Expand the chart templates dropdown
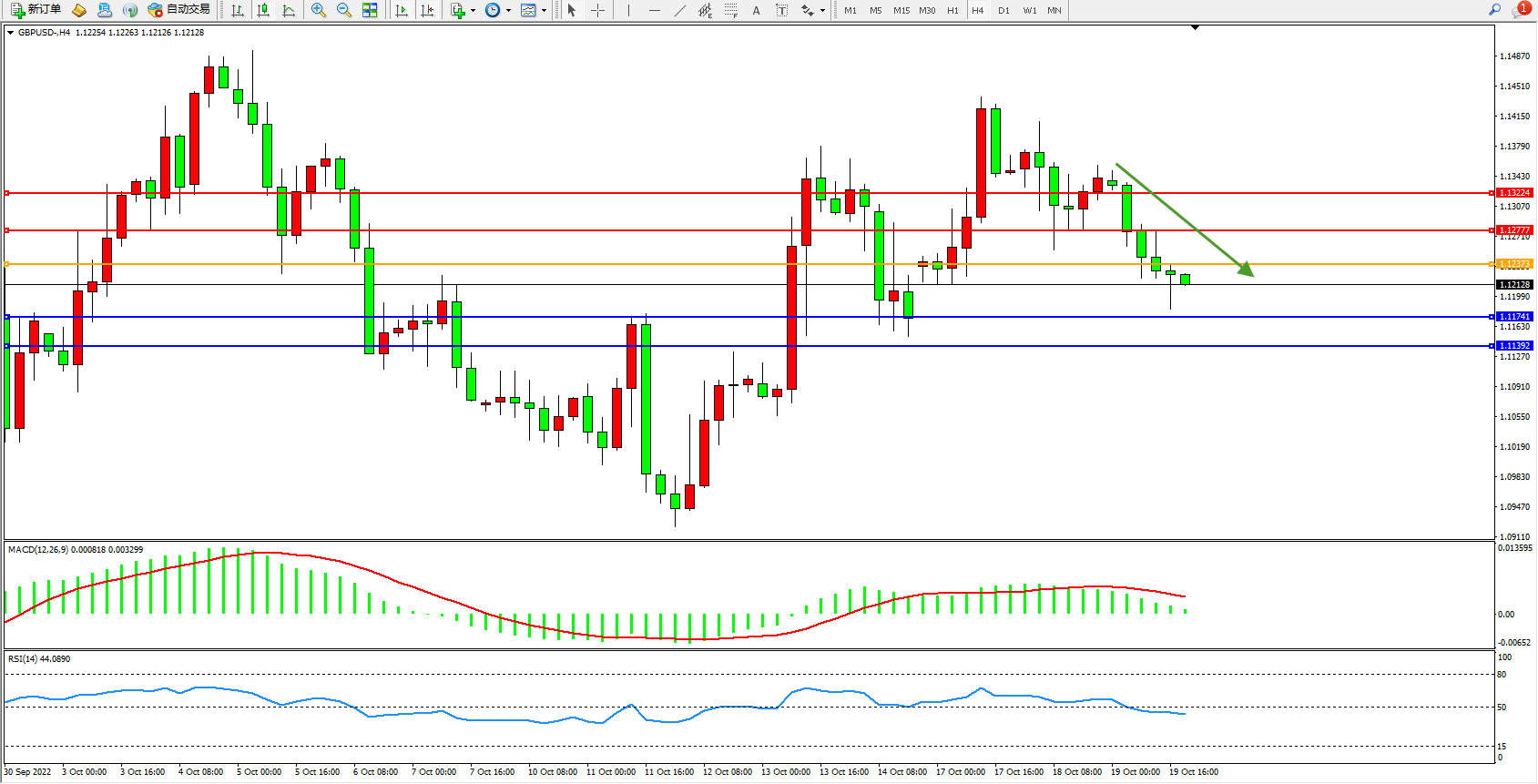This screenshot has width=1538, height=784. 544,11
